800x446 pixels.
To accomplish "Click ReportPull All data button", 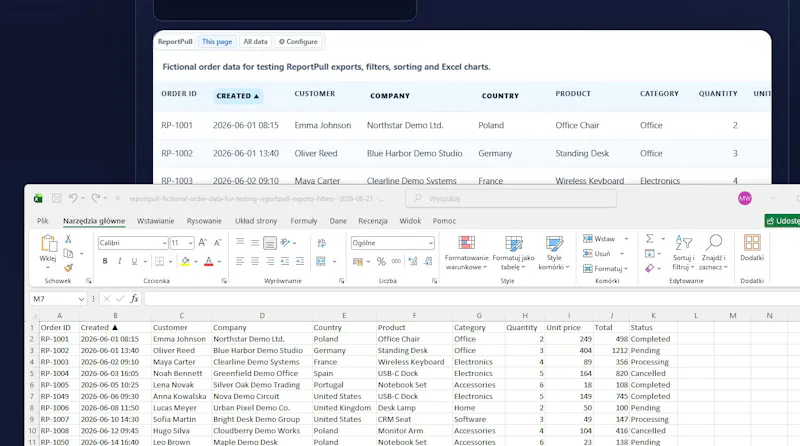I will tap(255, 42).
